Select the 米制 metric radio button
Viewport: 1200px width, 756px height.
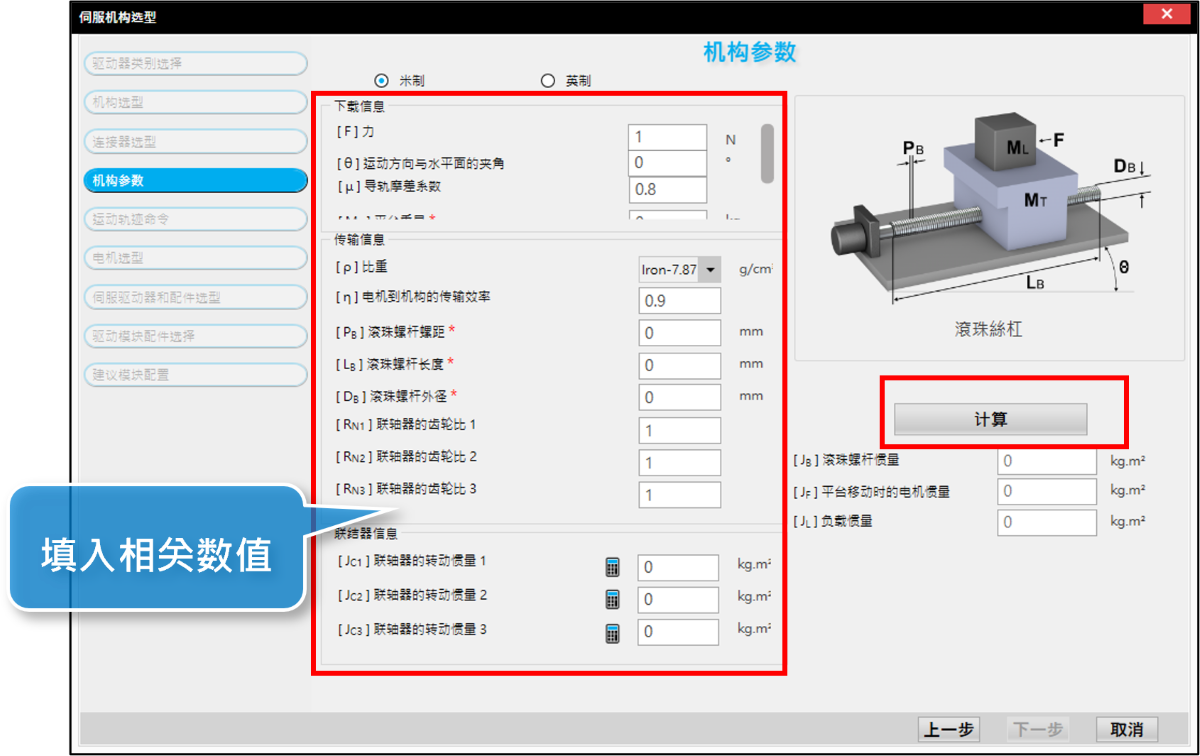380,81
